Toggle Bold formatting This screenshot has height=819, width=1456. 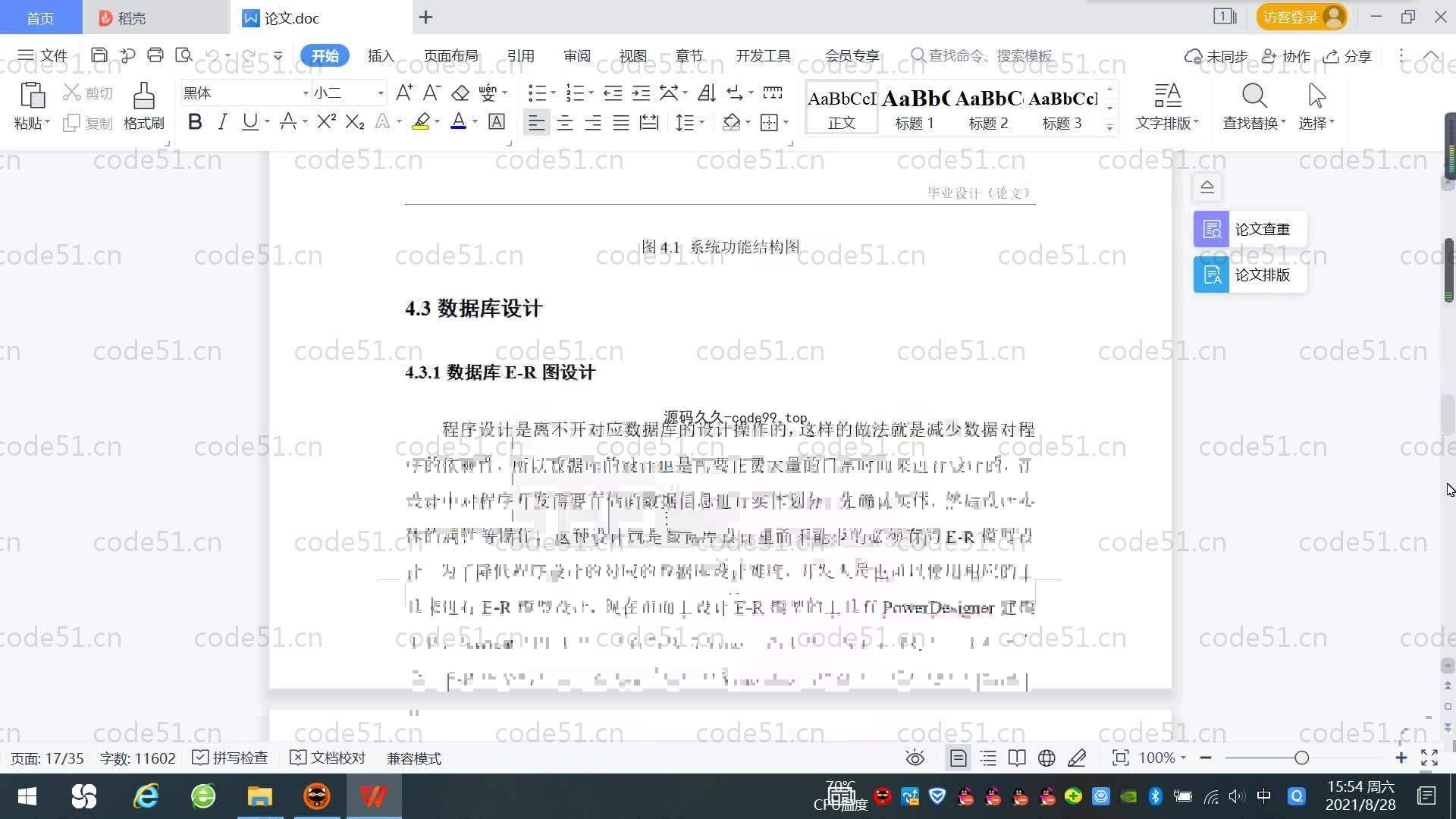[x=195, y=121]
